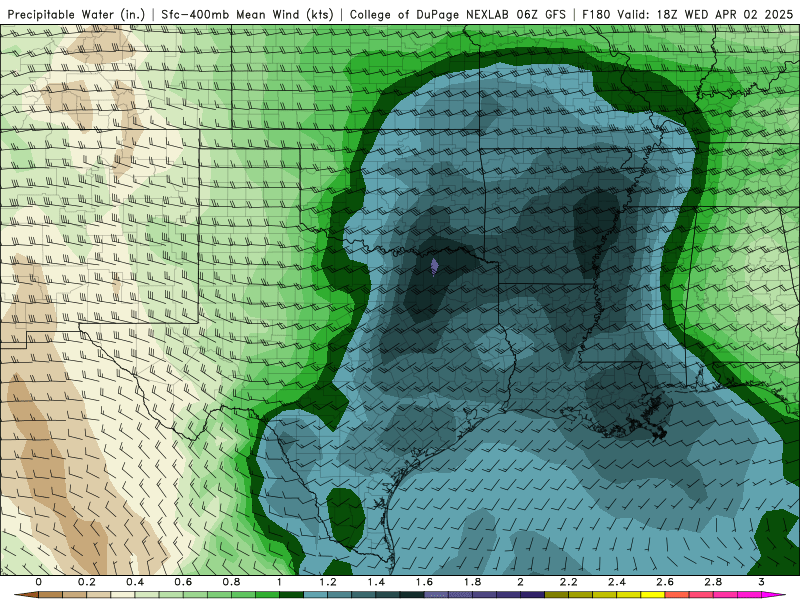
Task: Click the "06Z GFS" model run text
Action: click(x=541, y=15)
